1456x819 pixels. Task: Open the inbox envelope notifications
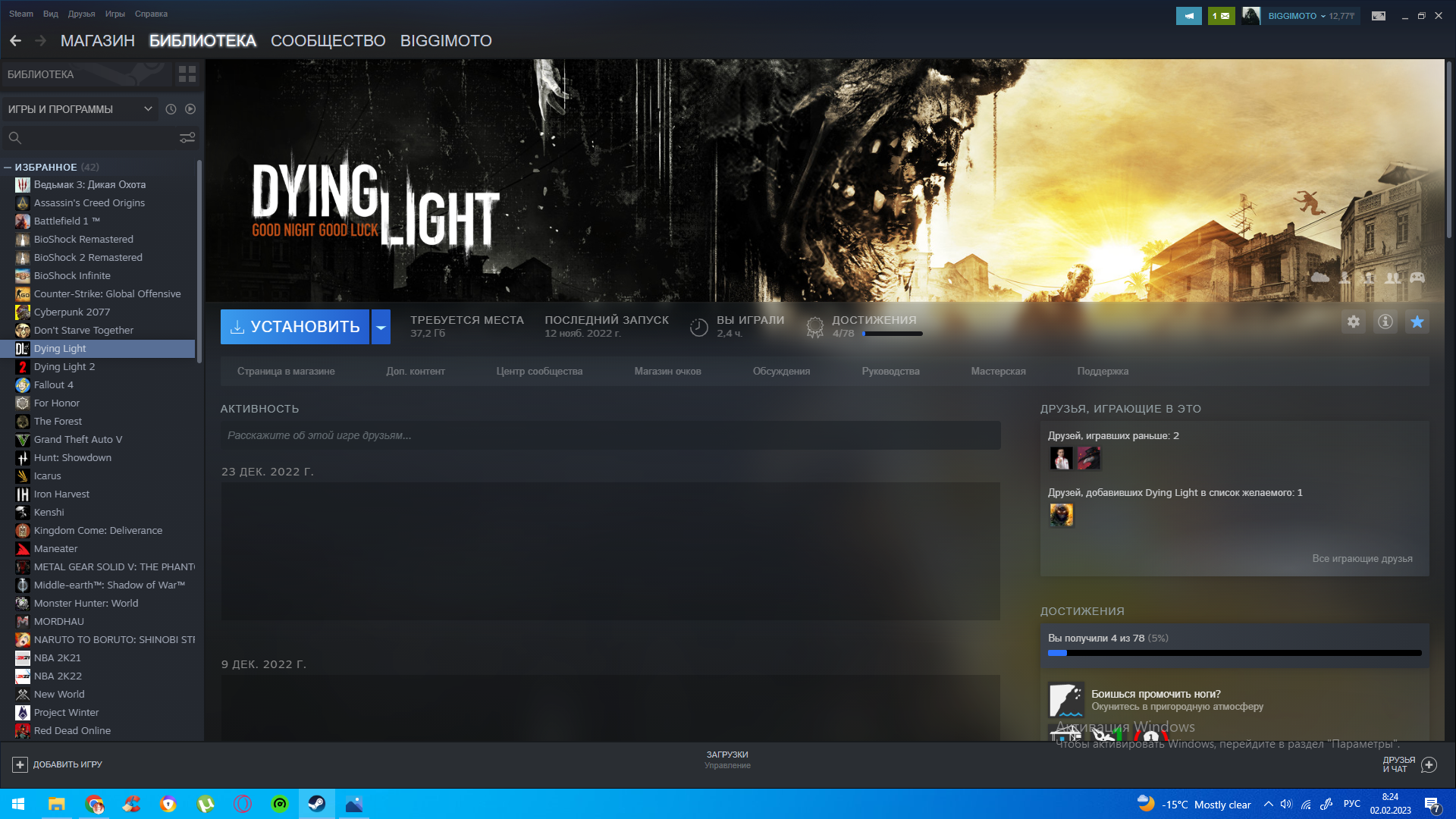[1221, 16]
